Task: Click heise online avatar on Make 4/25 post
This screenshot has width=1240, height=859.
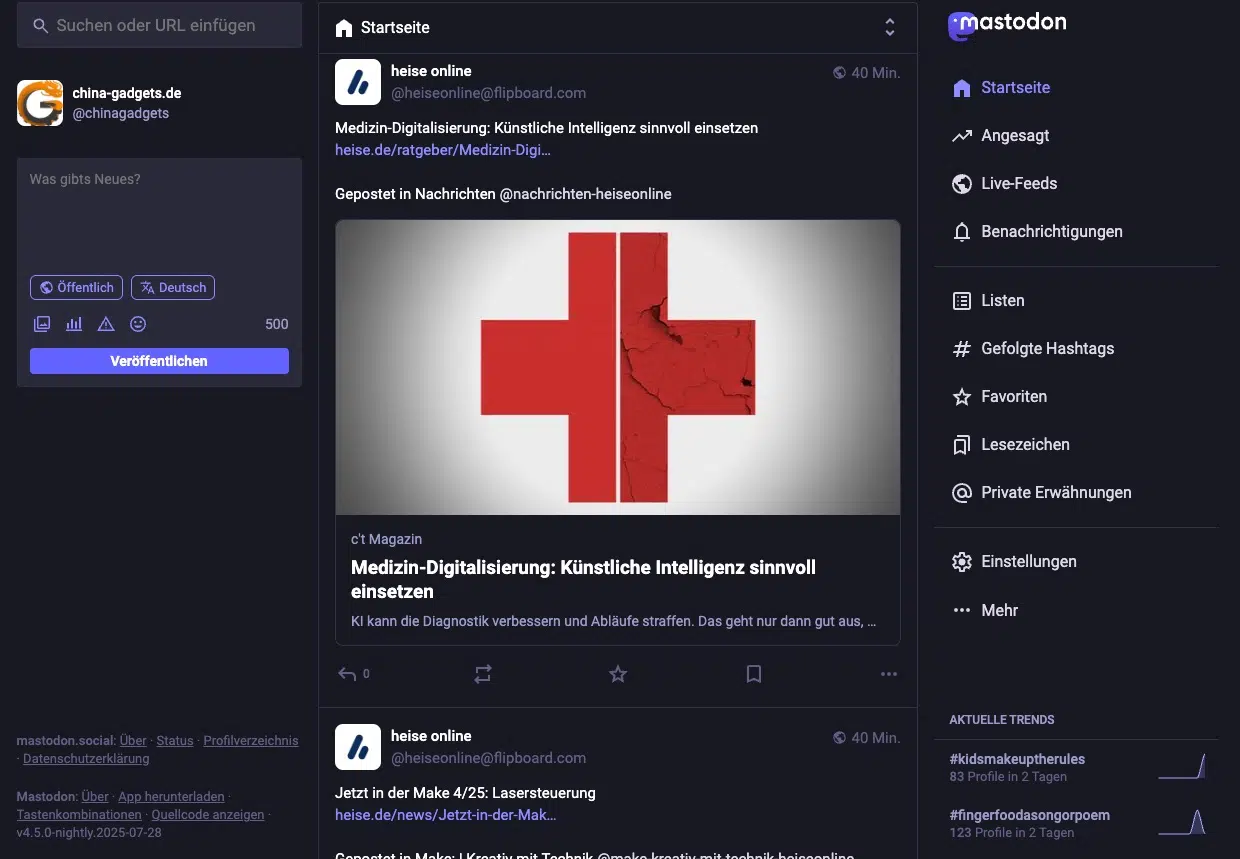Action: pyautogui.click(x=358, y=747)
